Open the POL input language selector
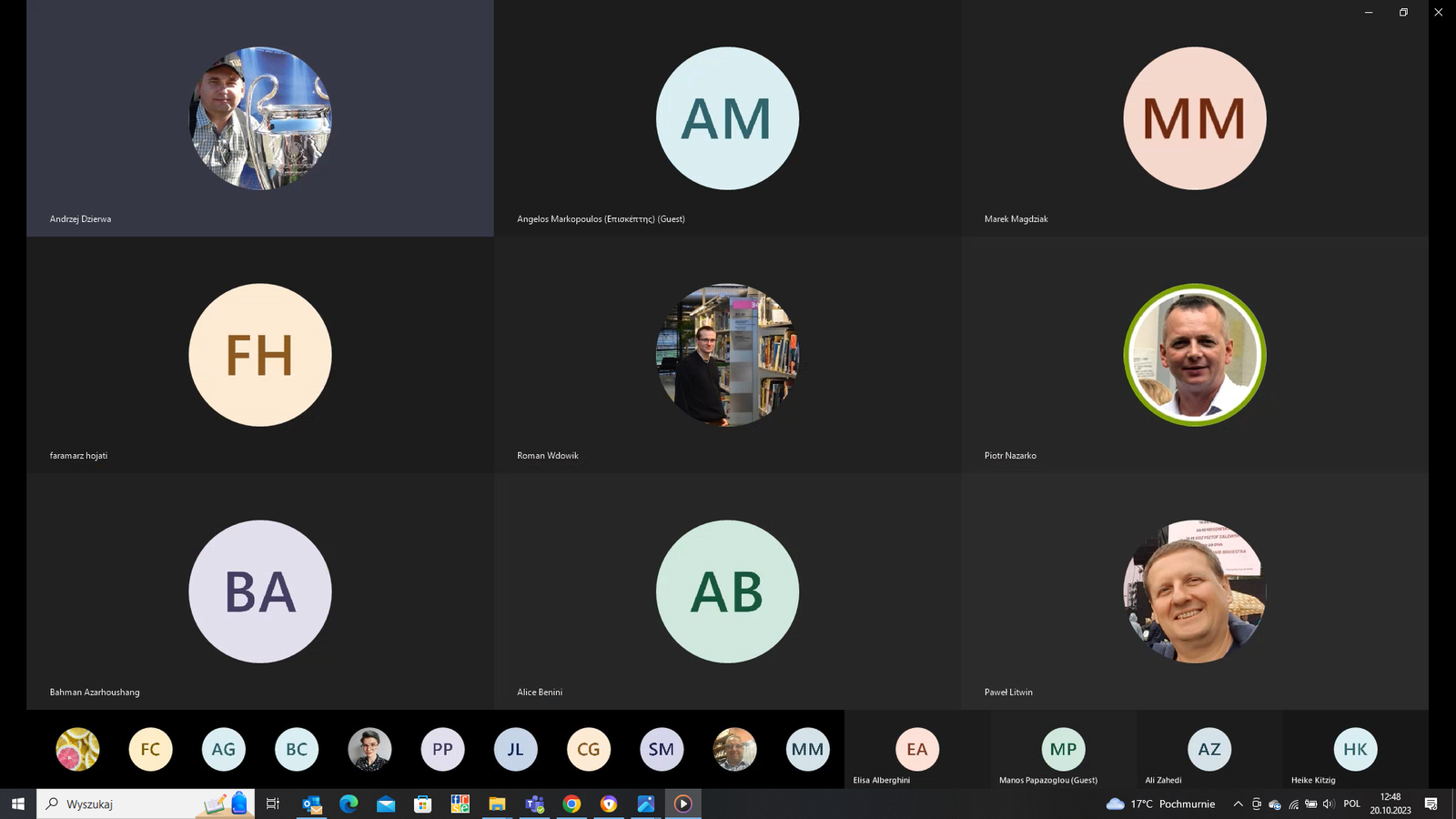Viewport: 1456px width, 819px height. 1351,804
